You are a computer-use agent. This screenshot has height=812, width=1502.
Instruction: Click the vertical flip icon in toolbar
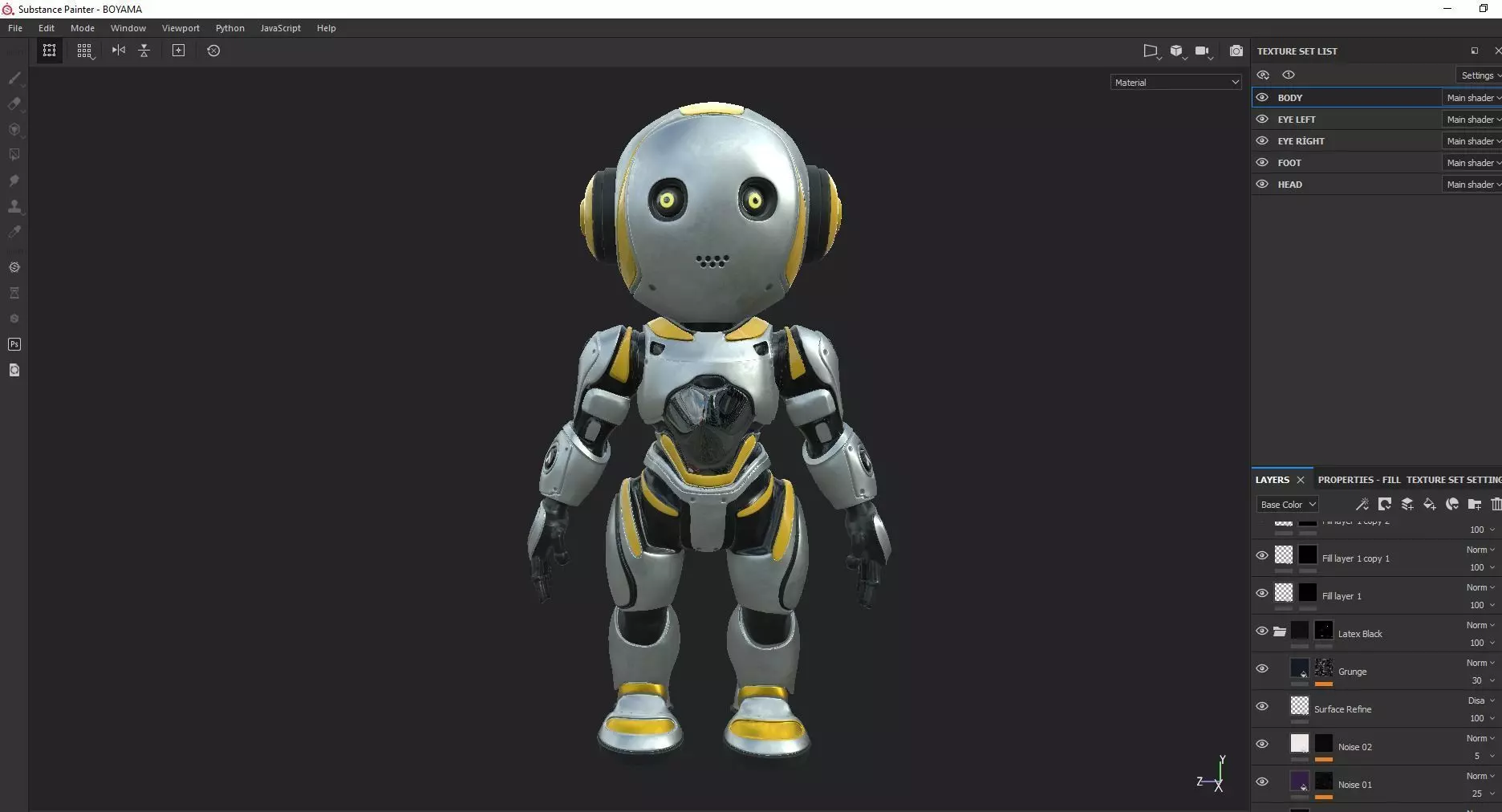(x=144, y=51)
